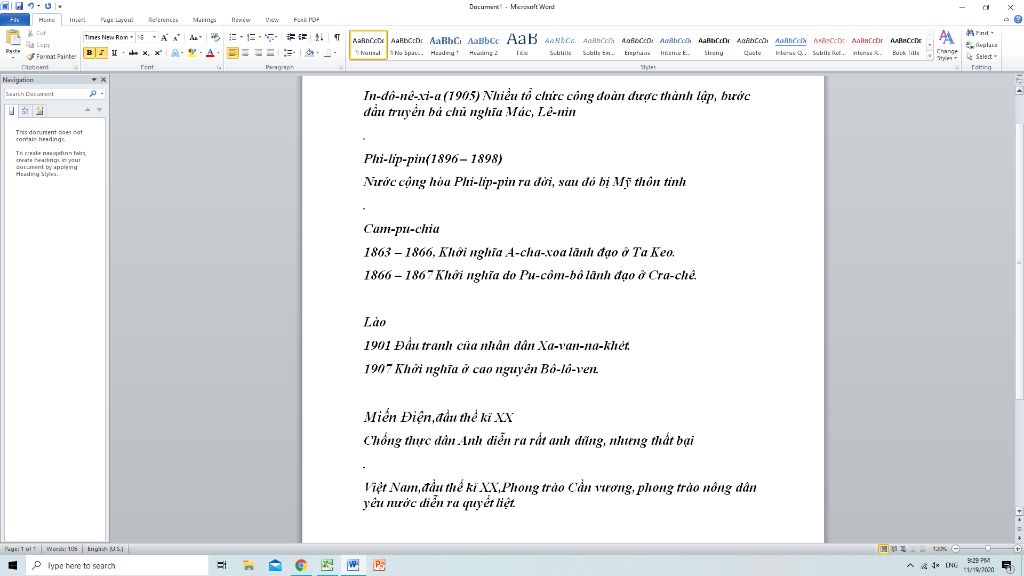Open the font size dropdown
The image size is (1024, 576).
pos(154,38)
